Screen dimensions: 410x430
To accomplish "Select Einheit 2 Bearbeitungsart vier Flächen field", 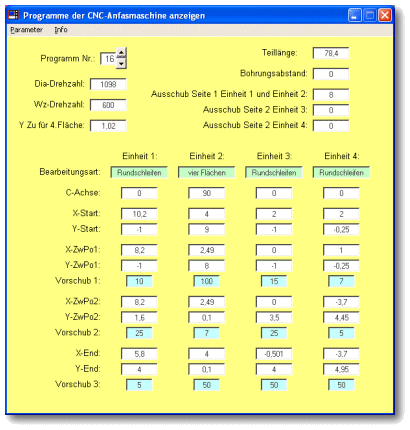I will (x=207, y=173).
